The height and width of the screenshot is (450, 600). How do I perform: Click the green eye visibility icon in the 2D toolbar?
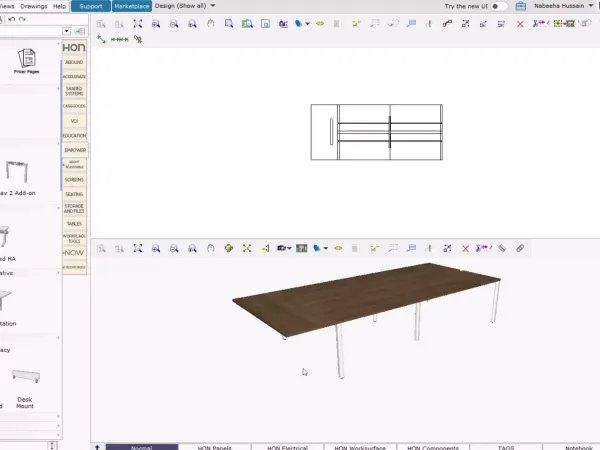pyautogui.click(x=320, y=24)
